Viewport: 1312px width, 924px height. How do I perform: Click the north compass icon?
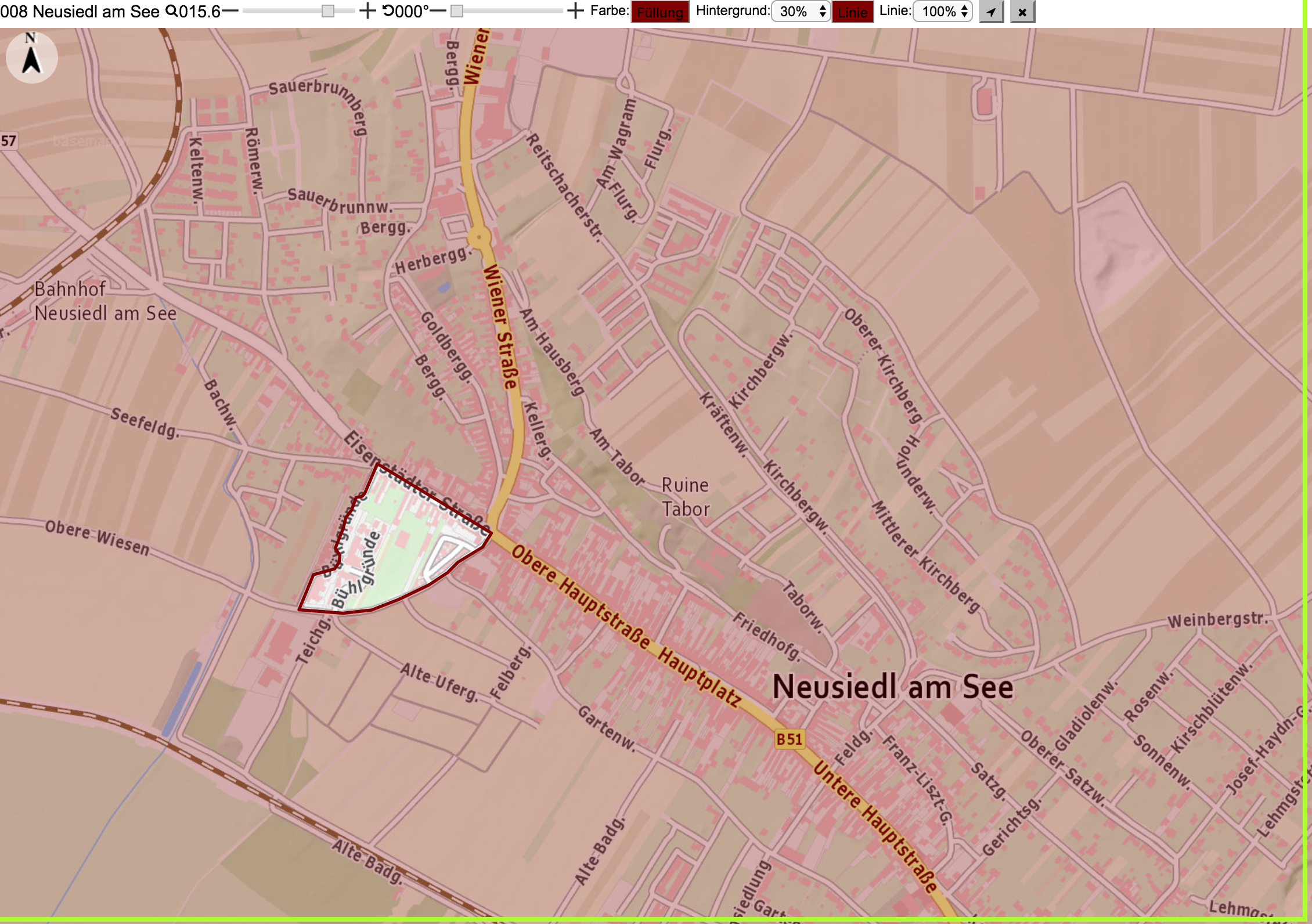pyautogui.click(x=31, y=57)
